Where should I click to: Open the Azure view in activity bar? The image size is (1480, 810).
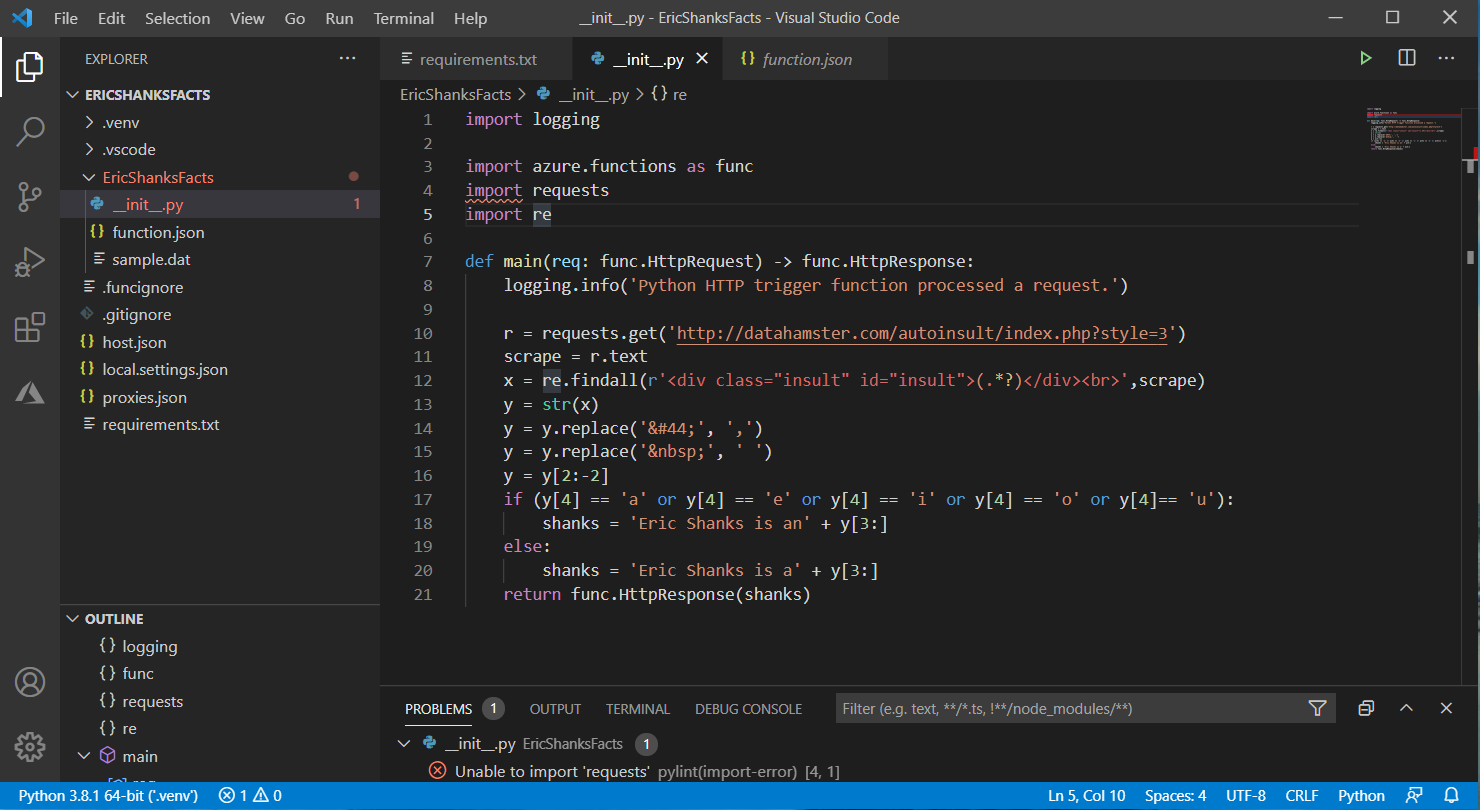point(30,393)
